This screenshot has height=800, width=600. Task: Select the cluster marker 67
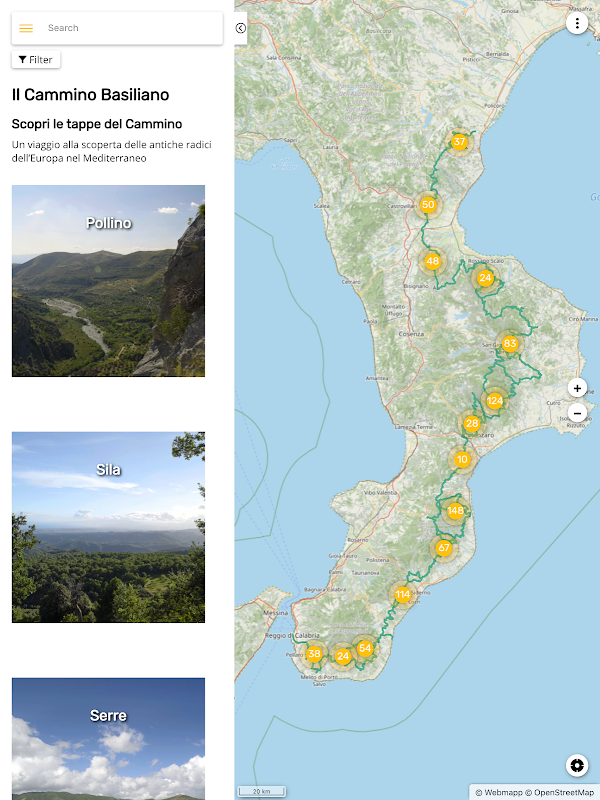[444, 548]
